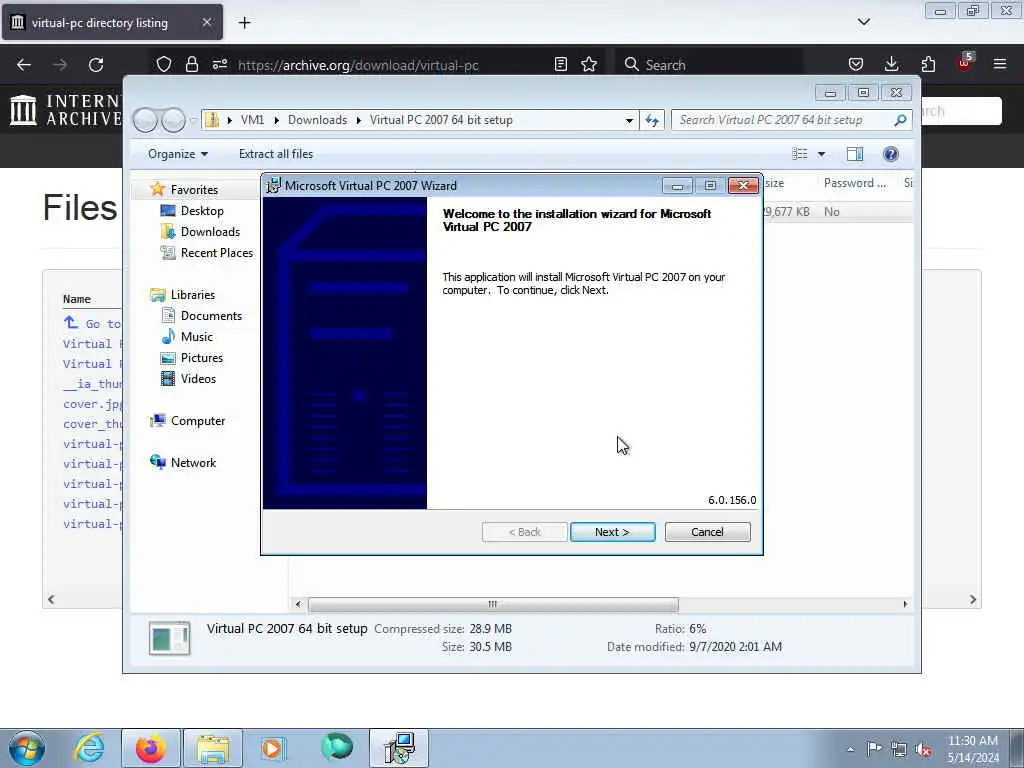Click Firefox tracking protection shield icon
1024x768 pixels.
[163, 64]
